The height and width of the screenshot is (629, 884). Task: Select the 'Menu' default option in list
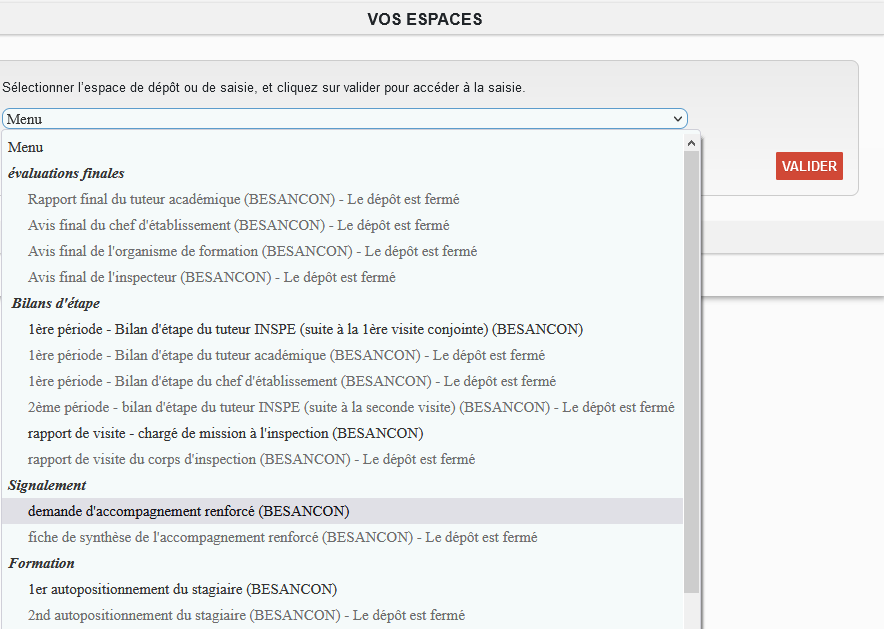[25, 147]
